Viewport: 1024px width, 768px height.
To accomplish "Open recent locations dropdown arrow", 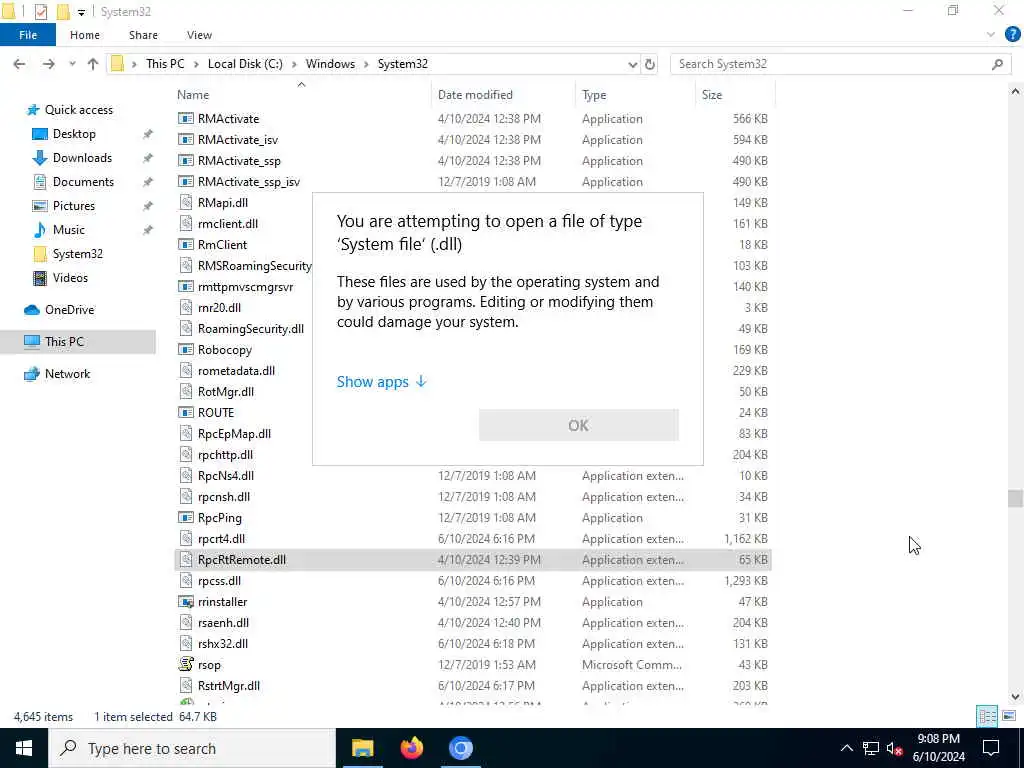I will pyautogui.click(x=72, y=64).
